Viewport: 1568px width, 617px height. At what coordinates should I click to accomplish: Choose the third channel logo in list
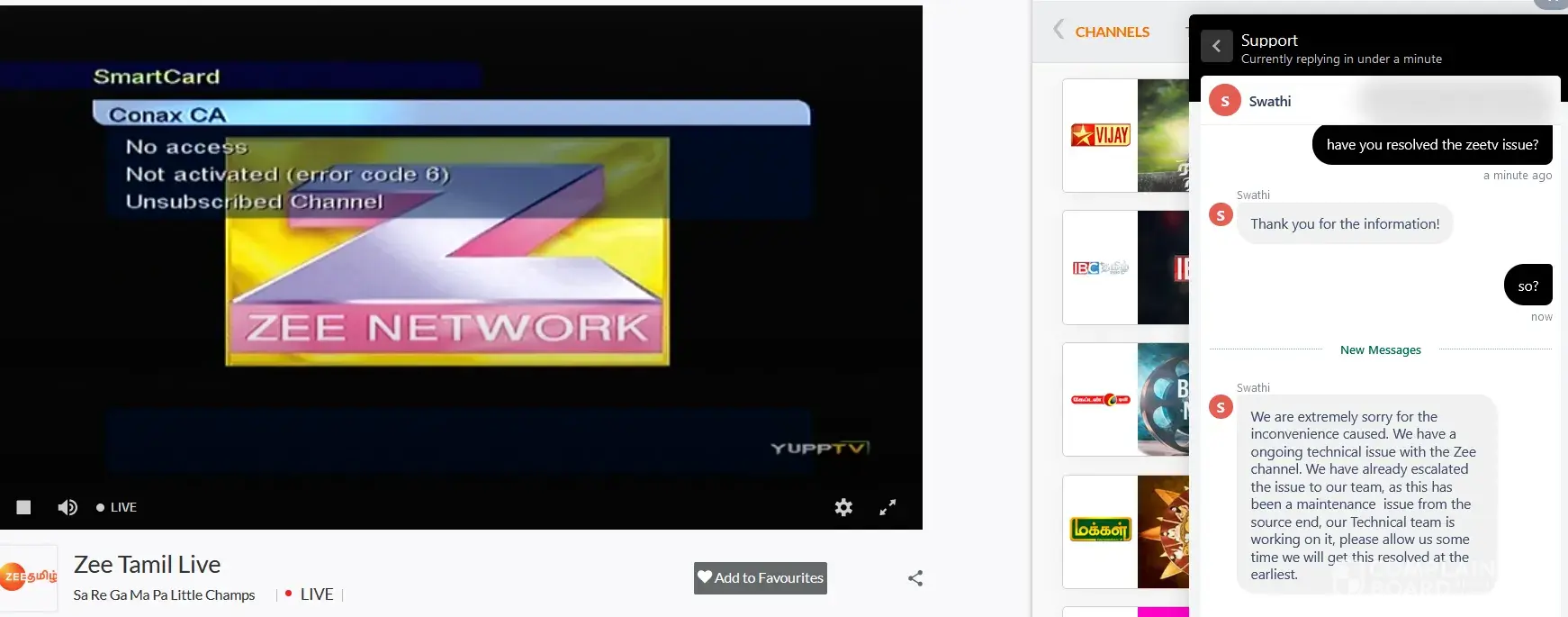[1100, 399]
